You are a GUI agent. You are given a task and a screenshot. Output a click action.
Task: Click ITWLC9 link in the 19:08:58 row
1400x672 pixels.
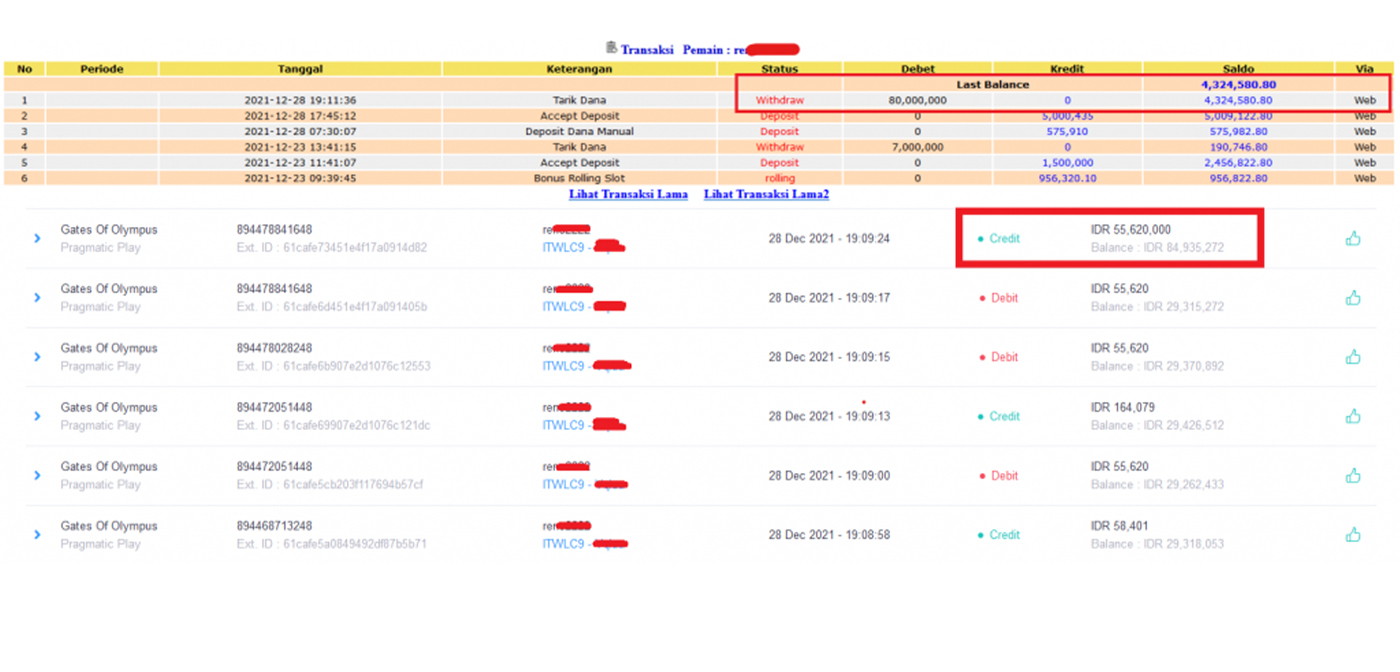pyautogui.click(x=563, y=544)
